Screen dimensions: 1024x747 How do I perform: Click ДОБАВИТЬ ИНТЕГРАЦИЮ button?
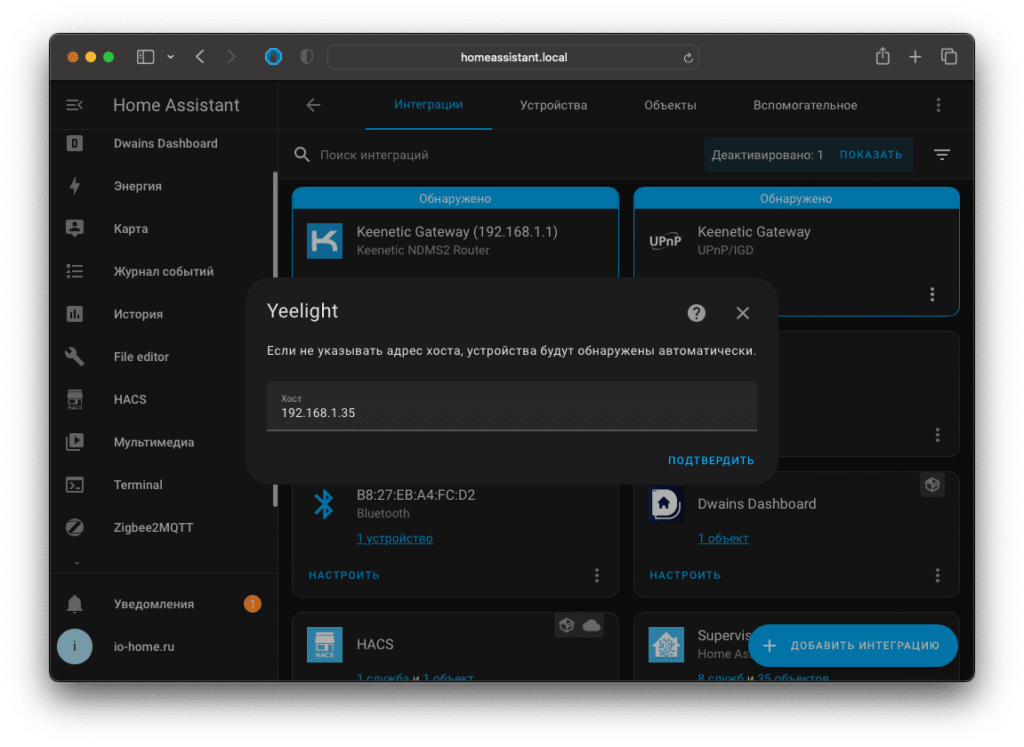tap(853, 645)
